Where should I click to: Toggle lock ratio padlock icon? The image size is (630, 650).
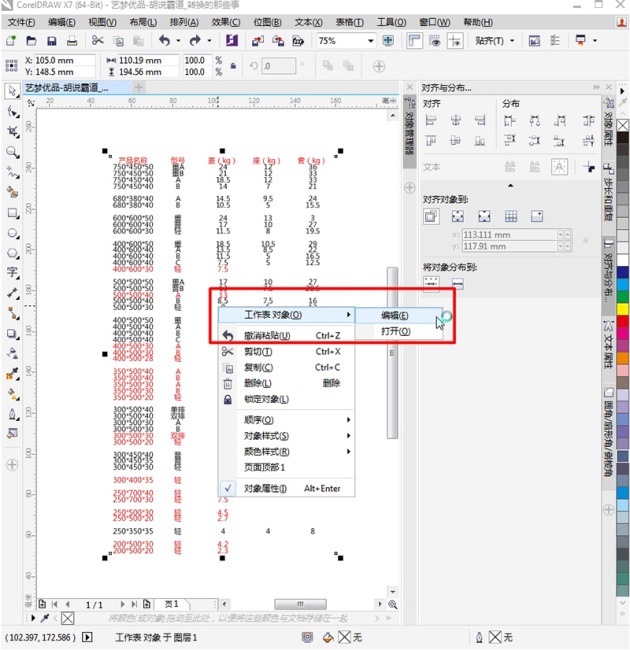click(x=233, y=66)
